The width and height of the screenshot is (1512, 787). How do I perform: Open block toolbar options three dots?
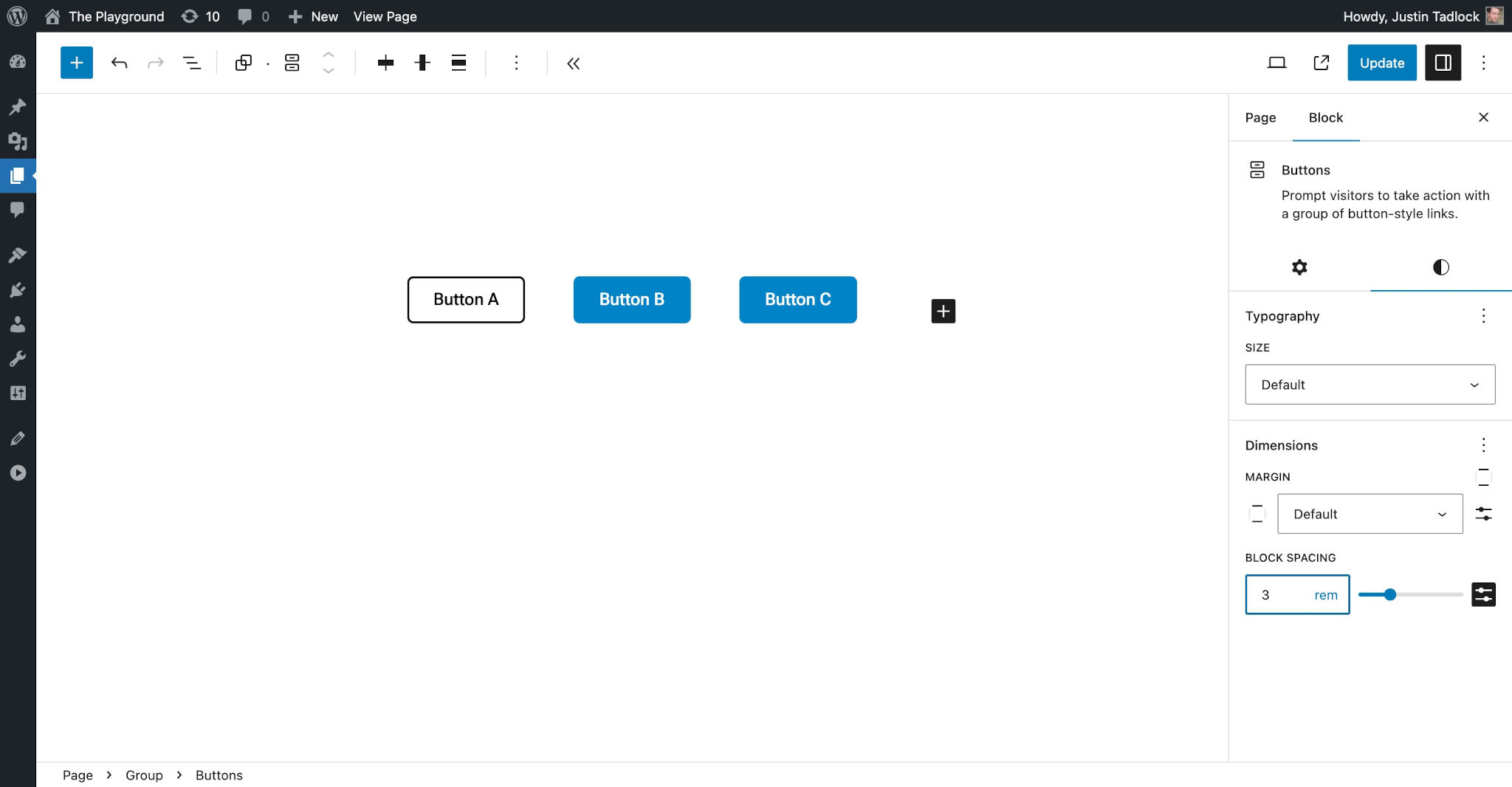[516, 63]
